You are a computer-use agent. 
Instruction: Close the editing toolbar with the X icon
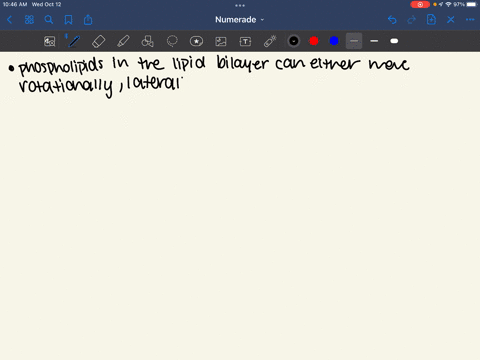(x=451, y=20)
